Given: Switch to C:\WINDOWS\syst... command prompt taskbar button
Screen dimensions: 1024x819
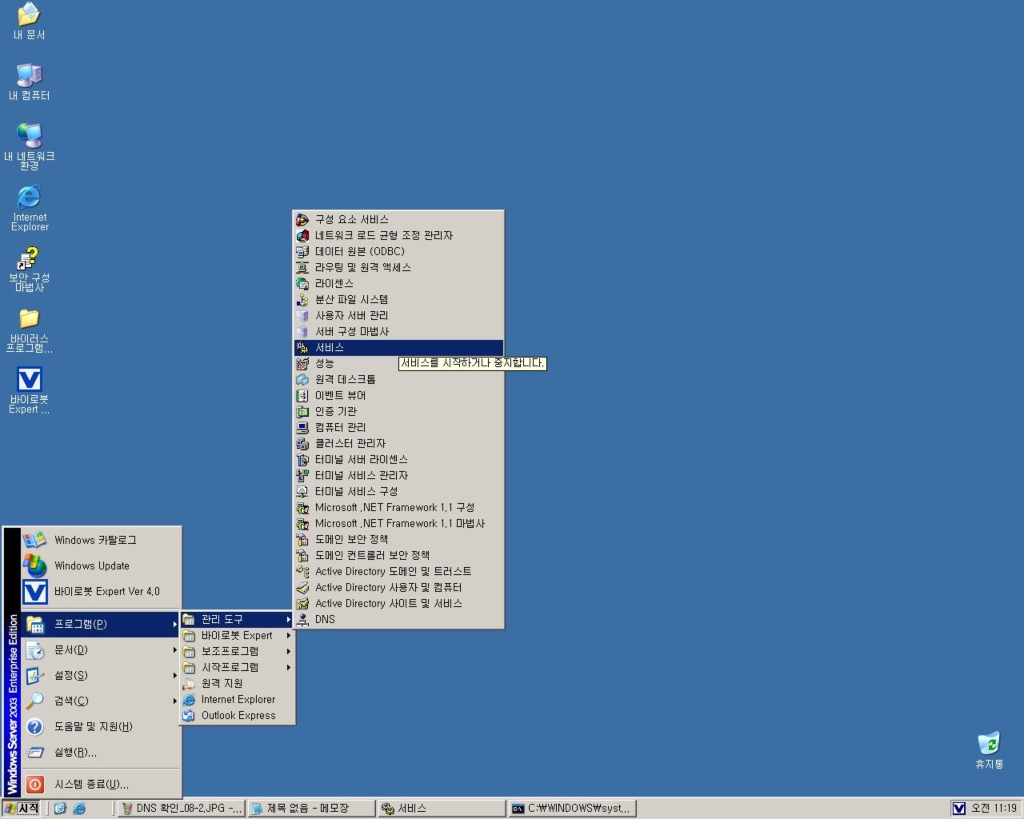Looking at the screenshot, I should (x=572, y=809).
